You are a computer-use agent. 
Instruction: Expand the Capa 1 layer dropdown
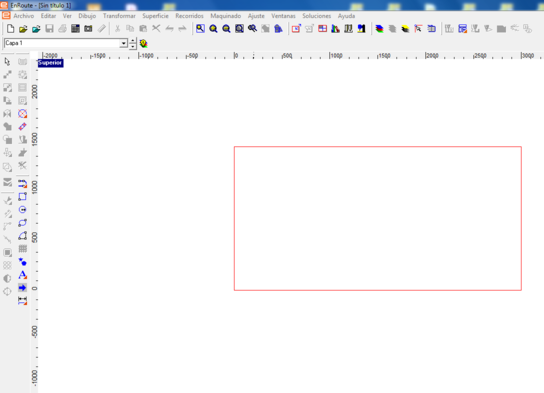click(124, 43)
